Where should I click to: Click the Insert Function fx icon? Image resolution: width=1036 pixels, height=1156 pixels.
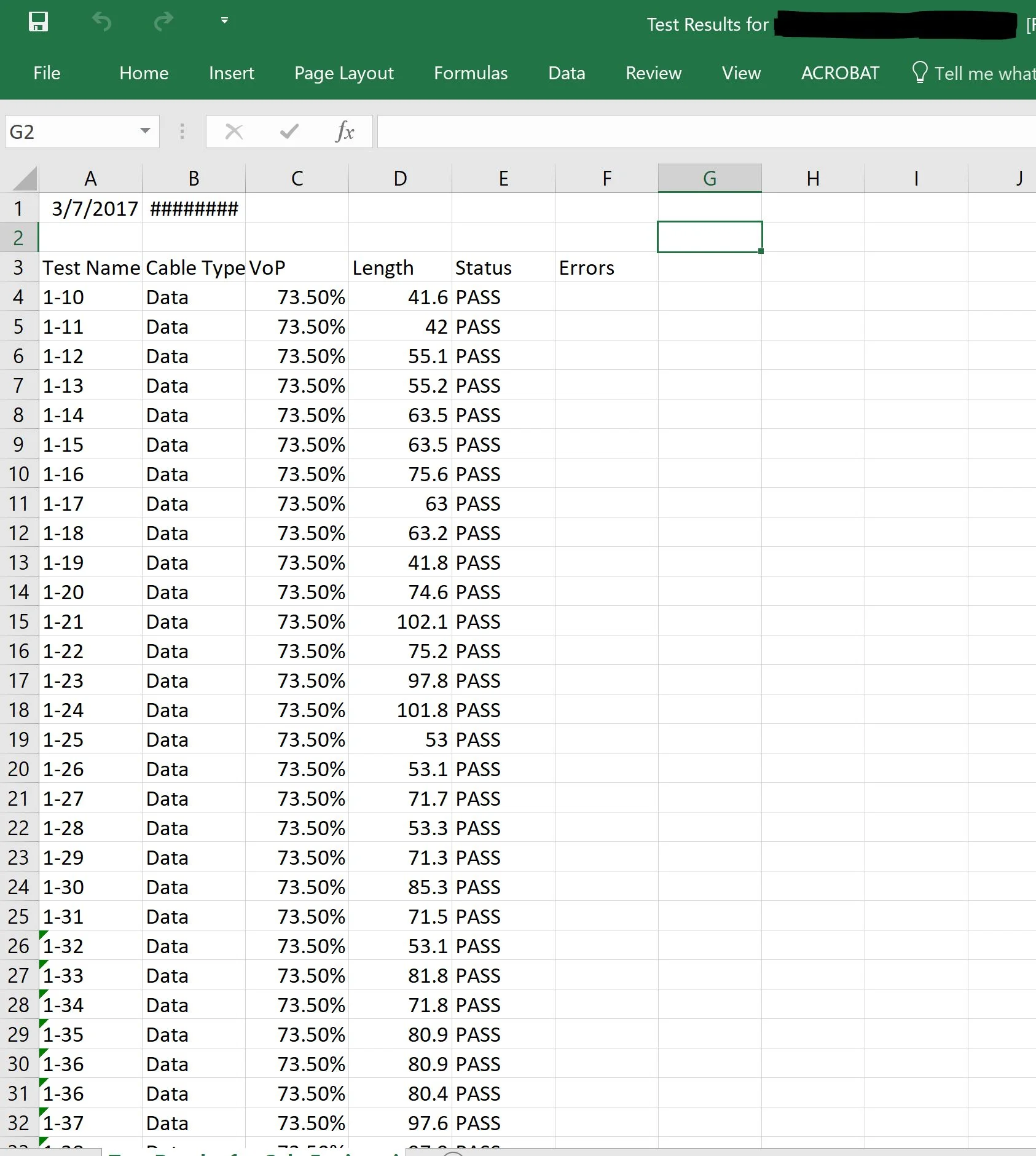click(345, 132)
